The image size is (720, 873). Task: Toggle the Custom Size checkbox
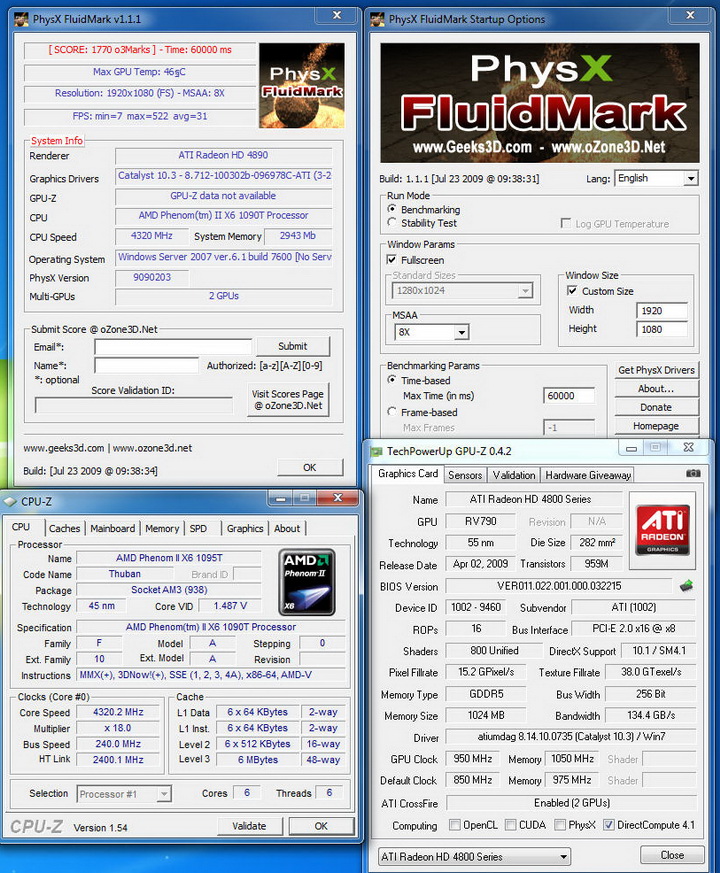pos(572,291)
